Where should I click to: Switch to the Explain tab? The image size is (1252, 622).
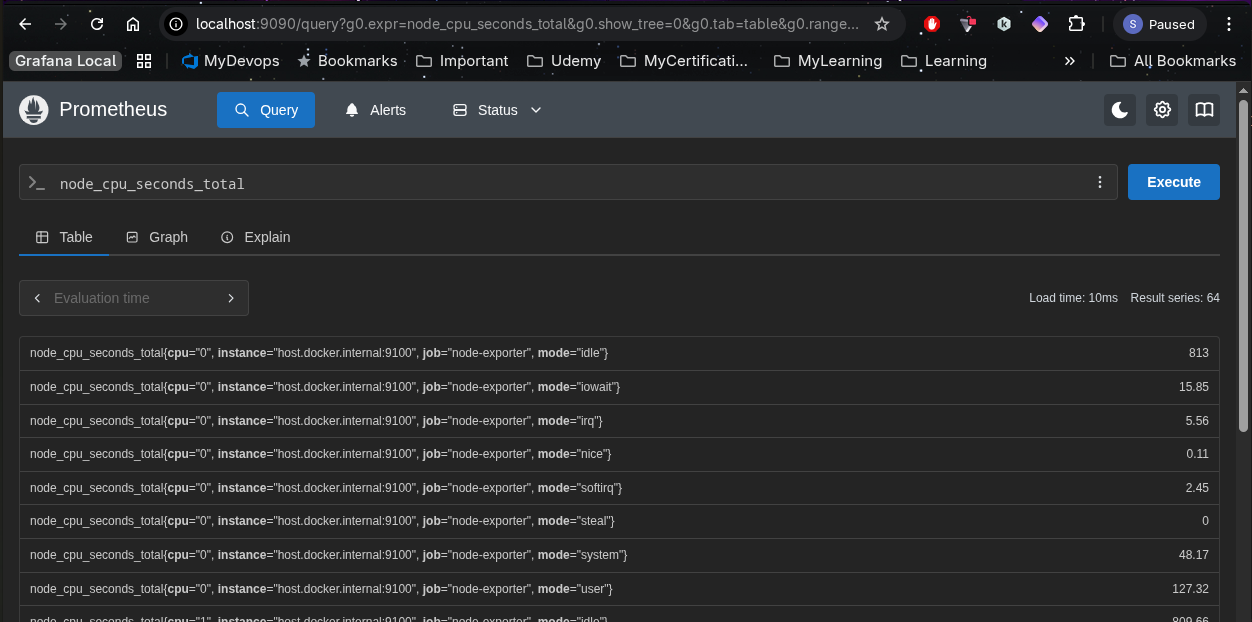pyautogui.click(x=255, y=237)
